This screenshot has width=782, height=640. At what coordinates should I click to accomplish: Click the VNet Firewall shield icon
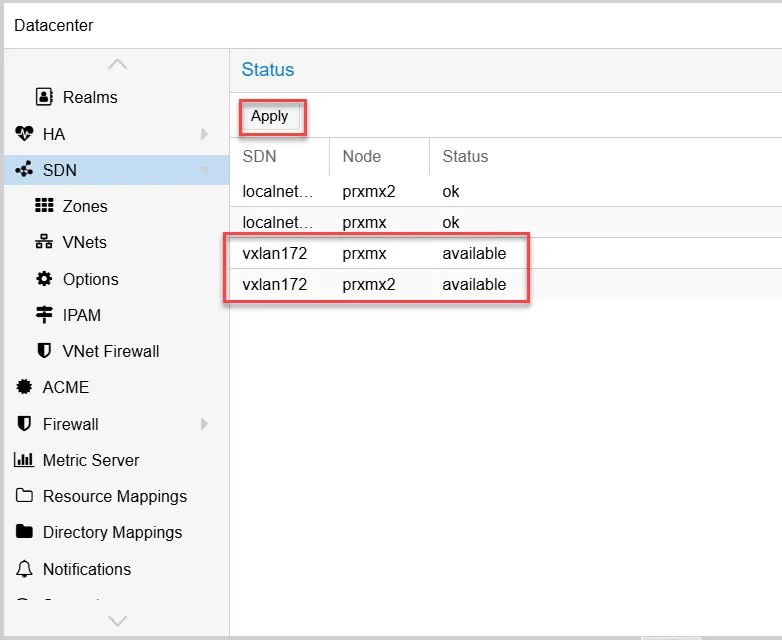tap(44, 351)
